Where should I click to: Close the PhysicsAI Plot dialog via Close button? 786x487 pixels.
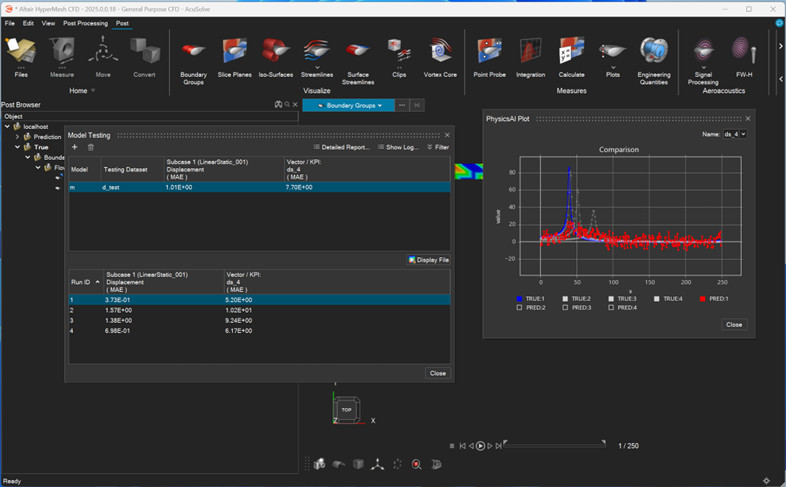coord(734,324)
